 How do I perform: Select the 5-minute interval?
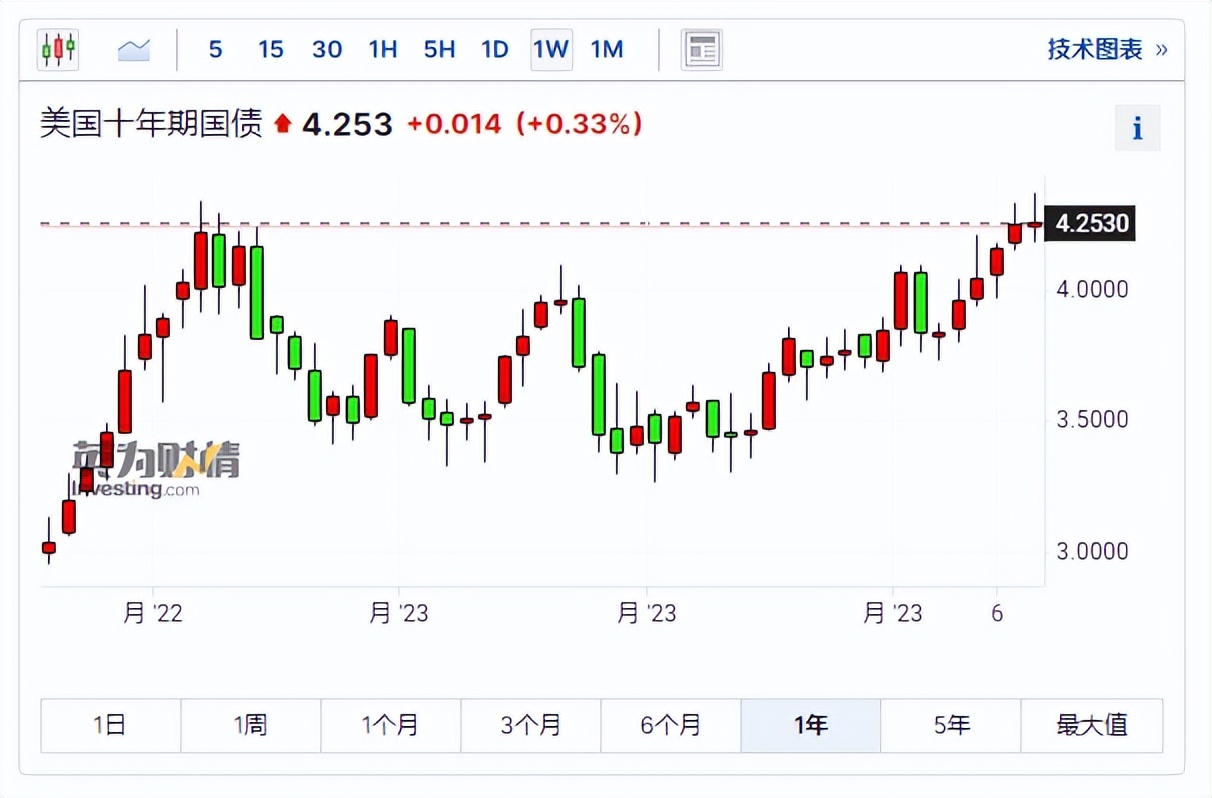tap(215, 48)
